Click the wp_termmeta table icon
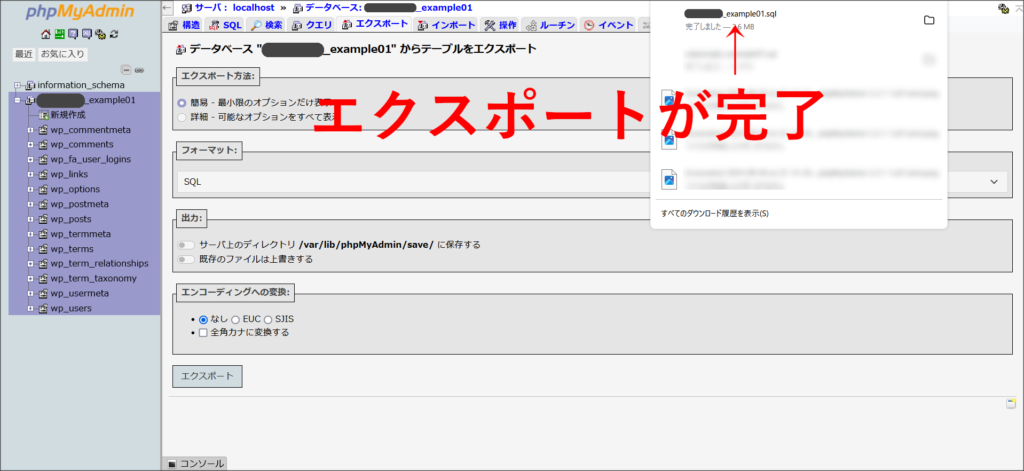Screen dimensions: 1024x471 pyautogui.click(x=44, y=234)
